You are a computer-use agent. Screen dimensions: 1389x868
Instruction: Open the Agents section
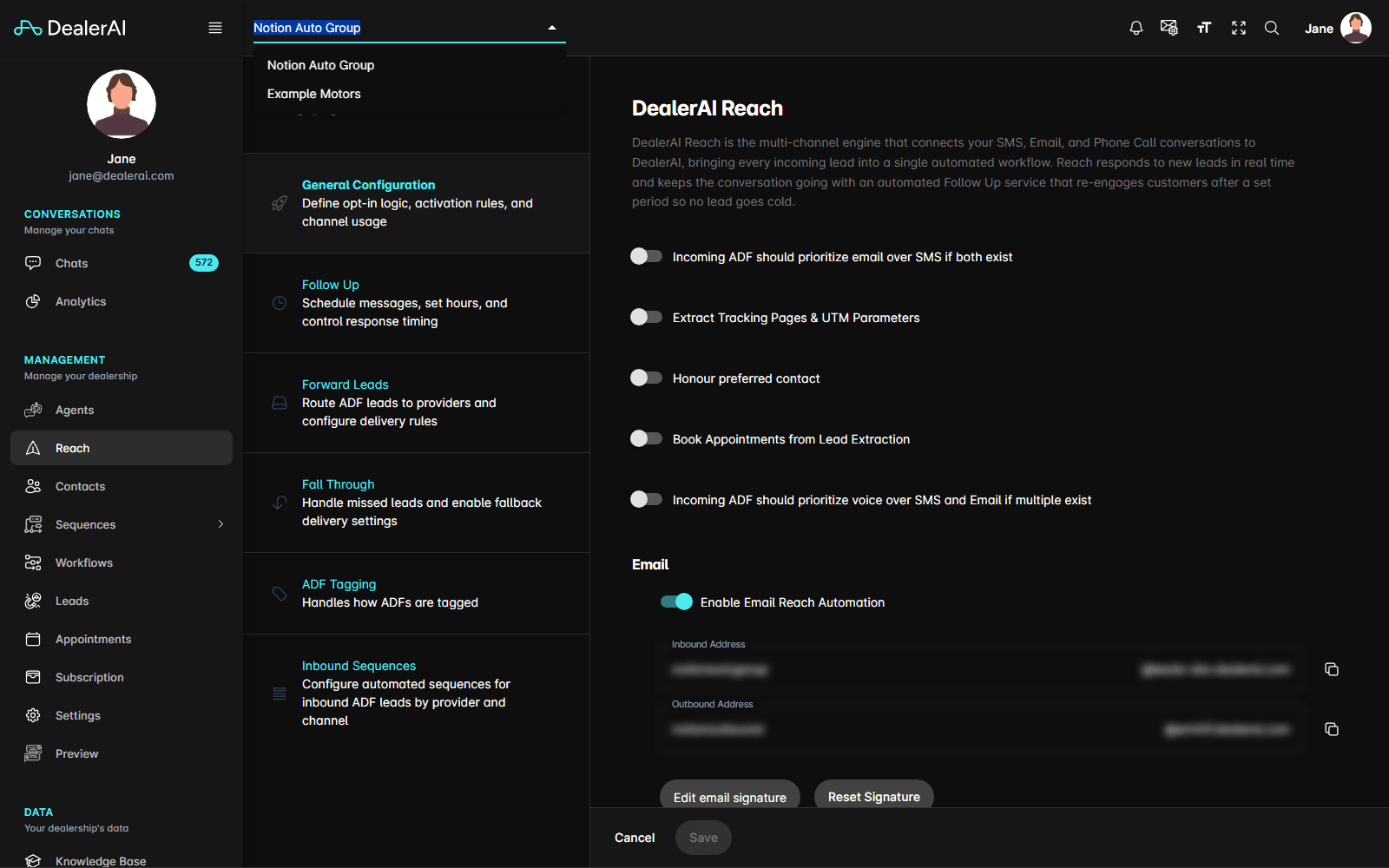tap(122, 410)
